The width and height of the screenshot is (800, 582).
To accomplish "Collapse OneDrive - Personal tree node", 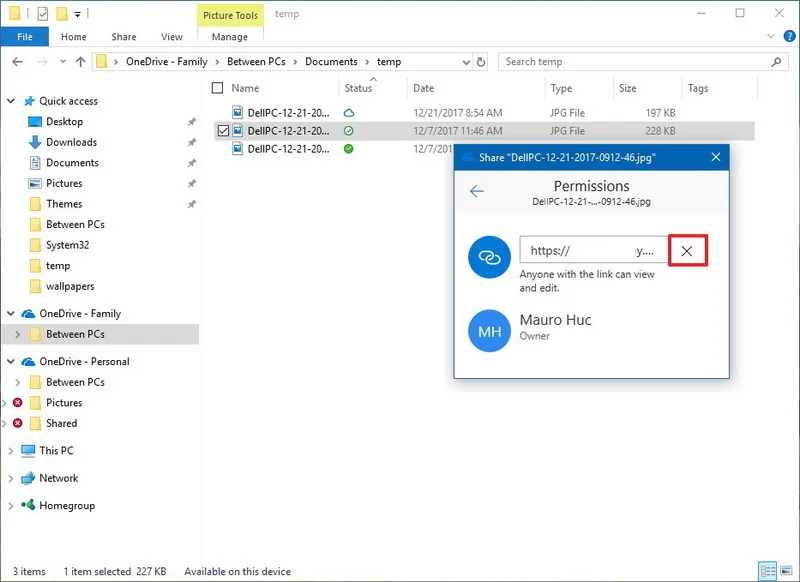I will (11, 361).
